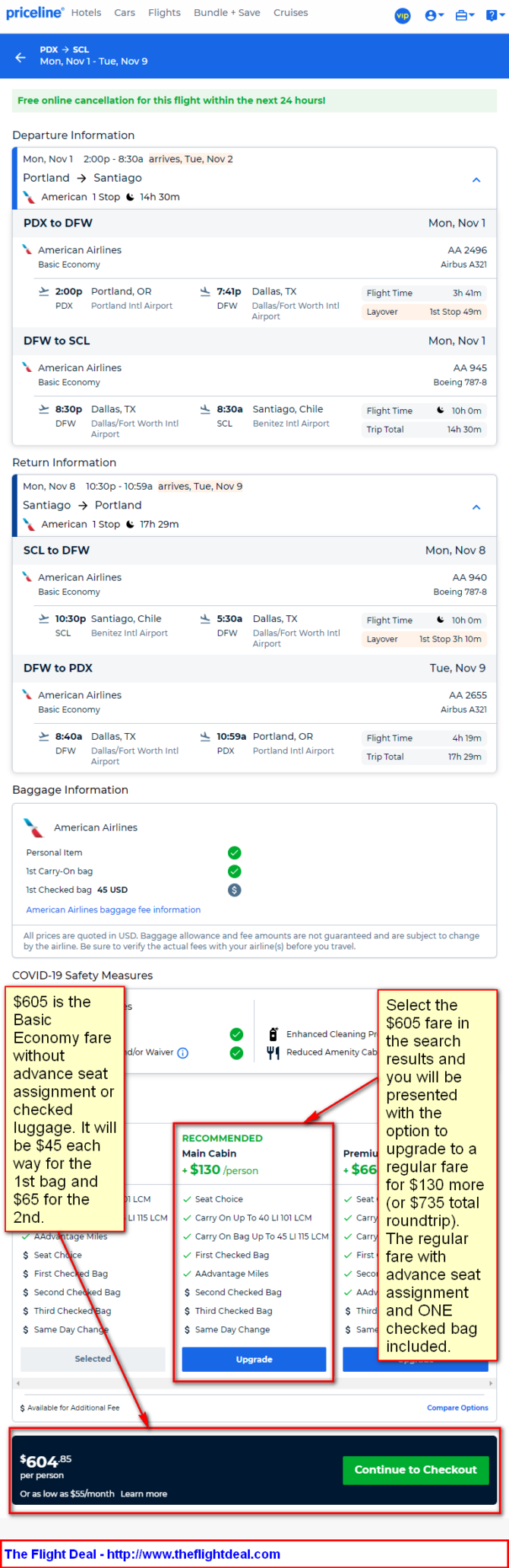Click the back arrow in blue header
Viewport: 509px width, 1568px height.
point(21,57)
